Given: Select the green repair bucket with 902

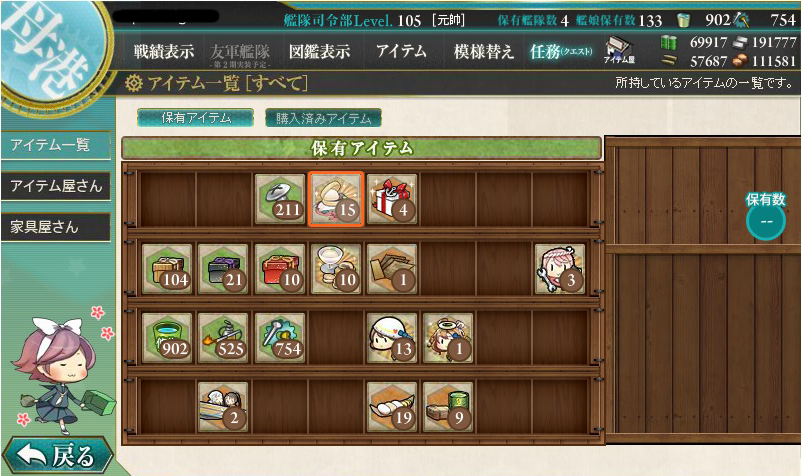Looking at the screenshot, I should [167, 338].
